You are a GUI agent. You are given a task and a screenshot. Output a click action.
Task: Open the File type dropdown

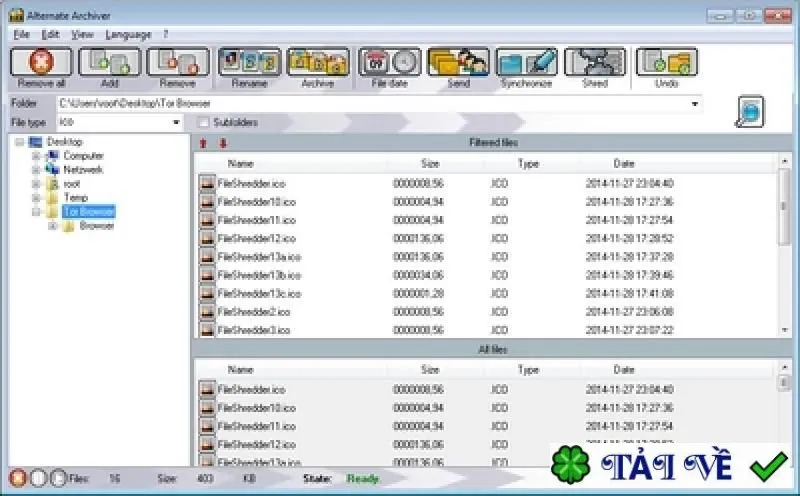176,122
